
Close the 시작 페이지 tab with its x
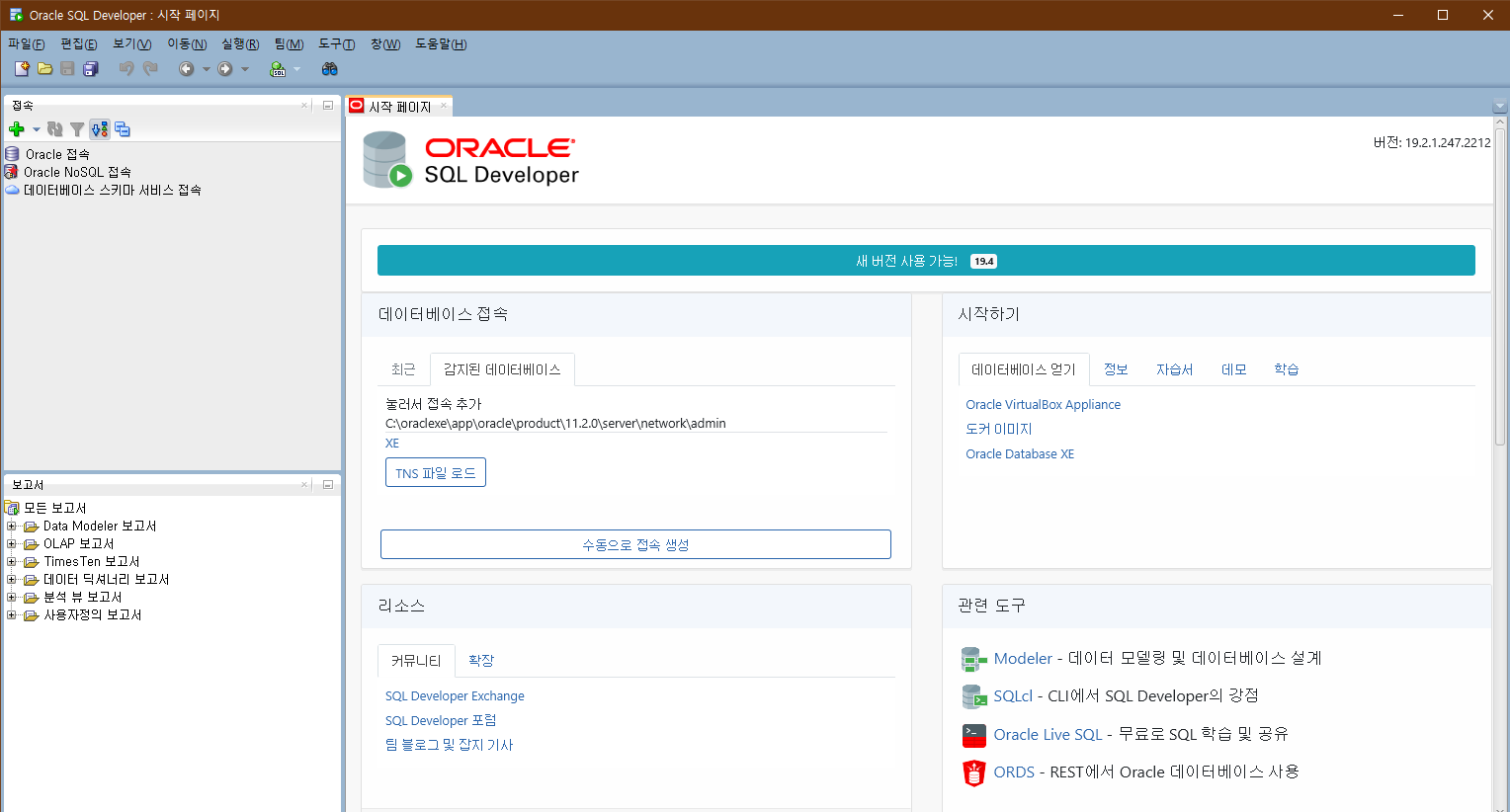pos(444,106)
